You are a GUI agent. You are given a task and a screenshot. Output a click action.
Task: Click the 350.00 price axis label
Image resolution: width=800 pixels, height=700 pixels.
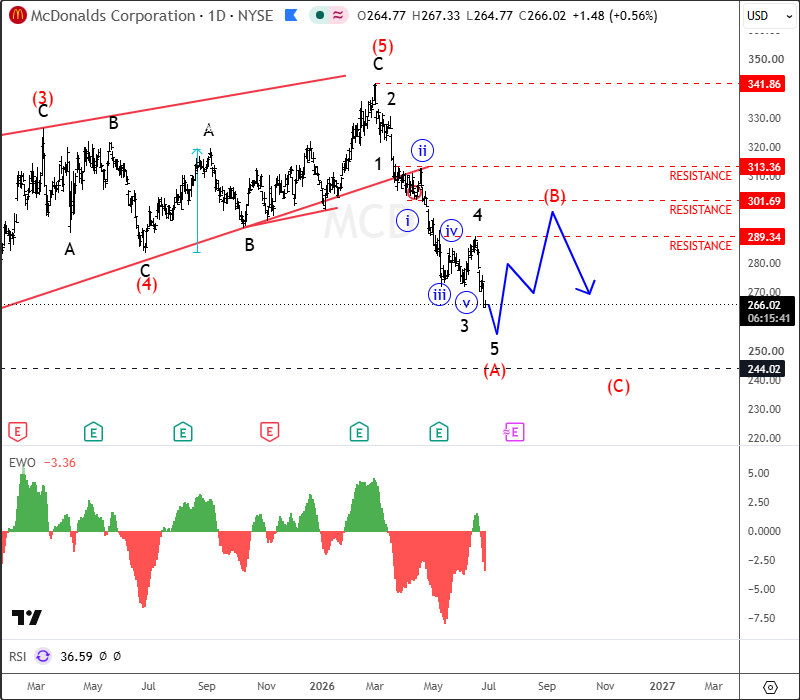tap(766, 59)
